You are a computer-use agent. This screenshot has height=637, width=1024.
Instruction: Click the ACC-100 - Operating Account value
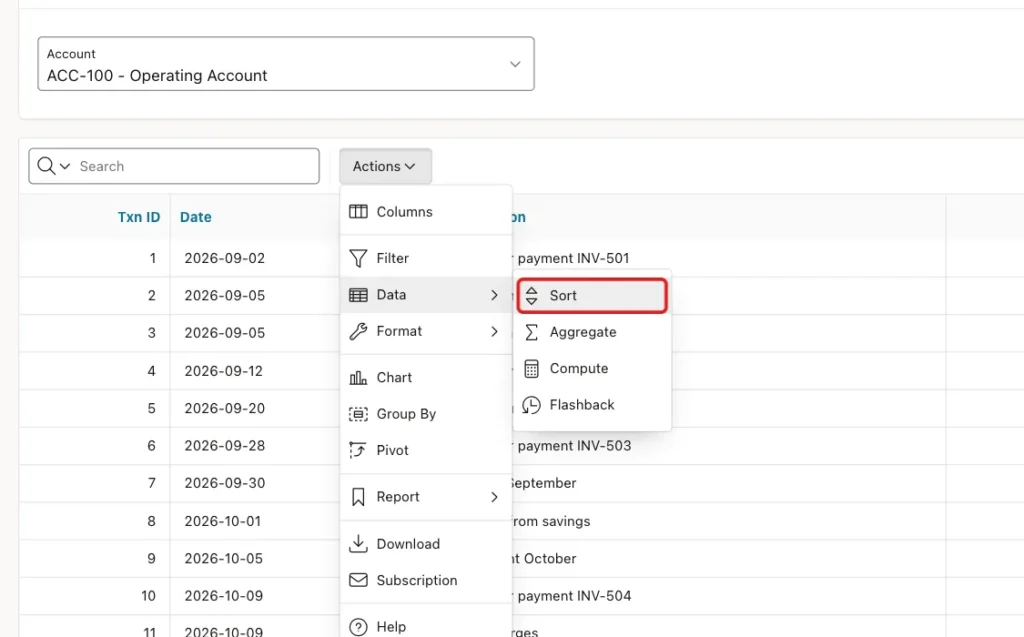coord(157,76)
